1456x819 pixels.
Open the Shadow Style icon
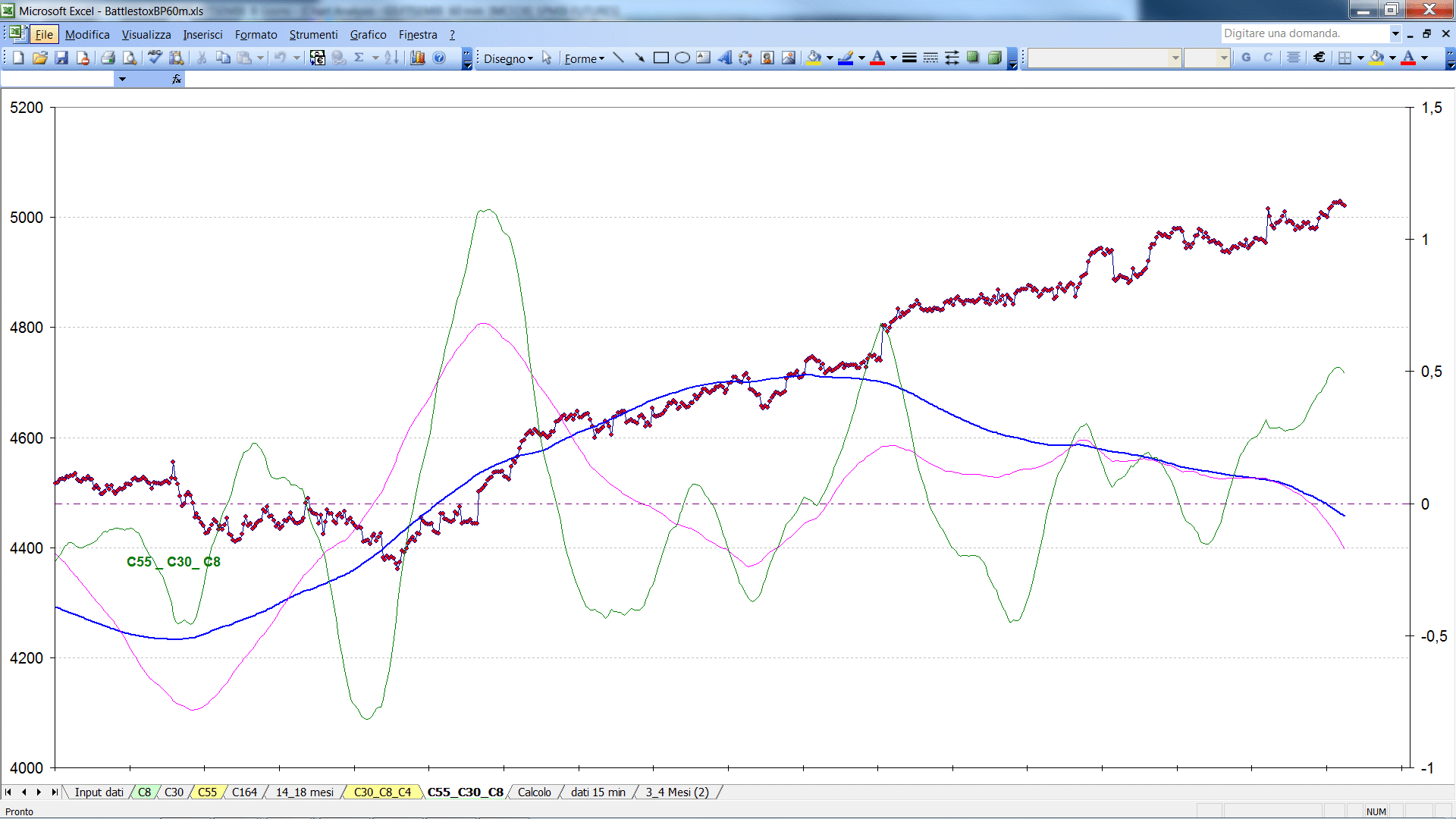point(973,58)
